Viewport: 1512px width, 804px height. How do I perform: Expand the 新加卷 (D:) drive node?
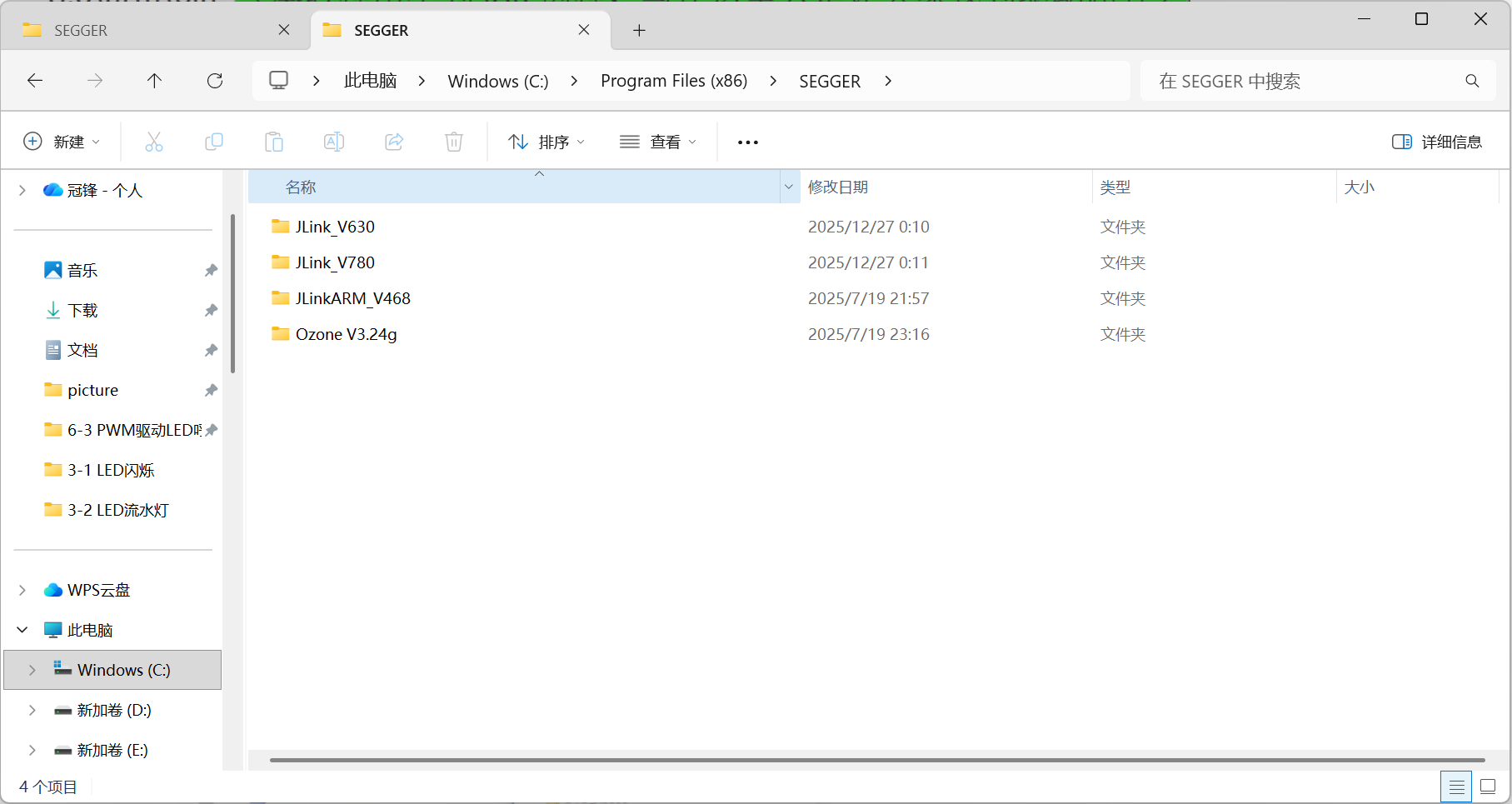[x=32, y=710]
